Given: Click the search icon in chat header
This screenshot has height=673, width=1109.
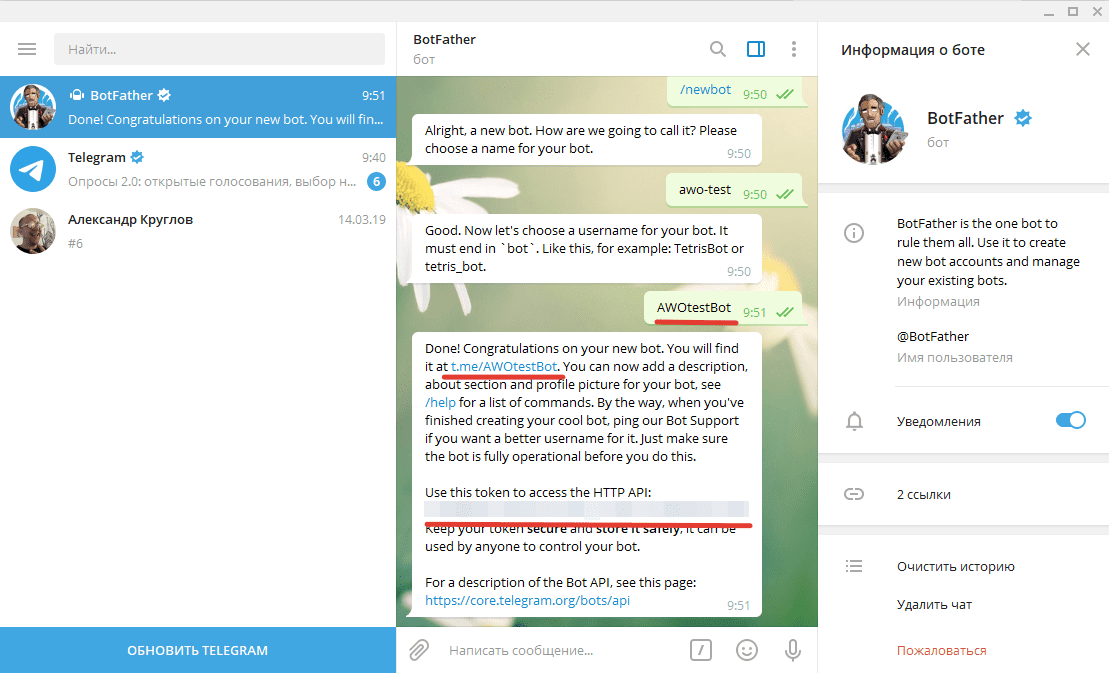Looking at the screenshot, I should pyautogui.click(x=718, y=49).
